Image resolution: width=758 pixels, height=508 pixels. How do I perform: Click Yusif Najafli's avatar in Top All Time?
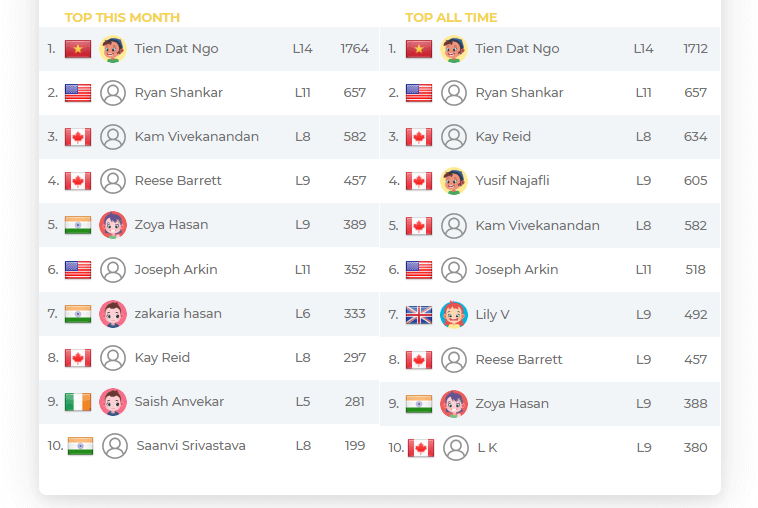click(453, 181)
